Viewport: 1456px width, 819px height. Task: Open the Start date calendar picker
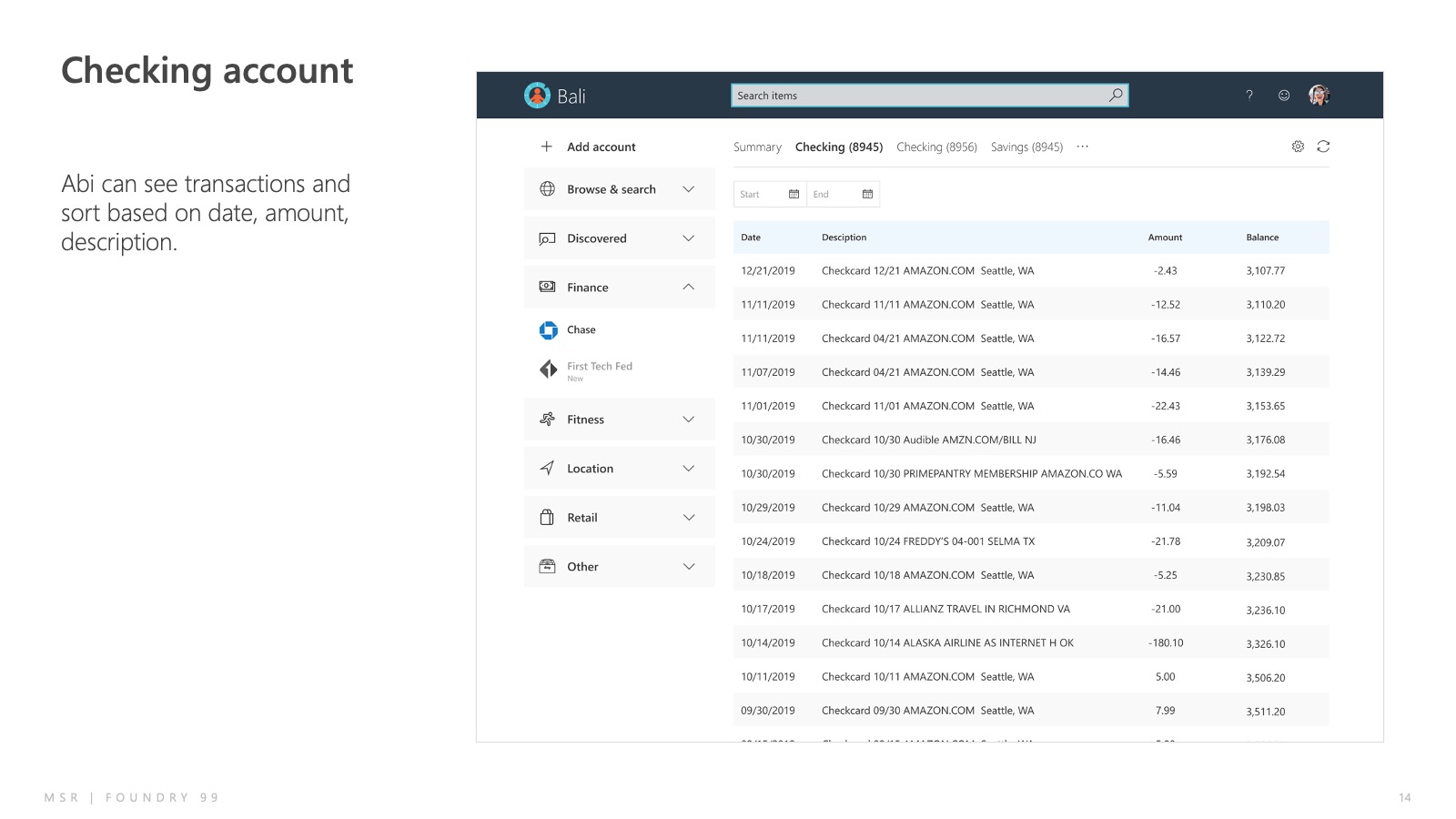click(x=794, y=194)
